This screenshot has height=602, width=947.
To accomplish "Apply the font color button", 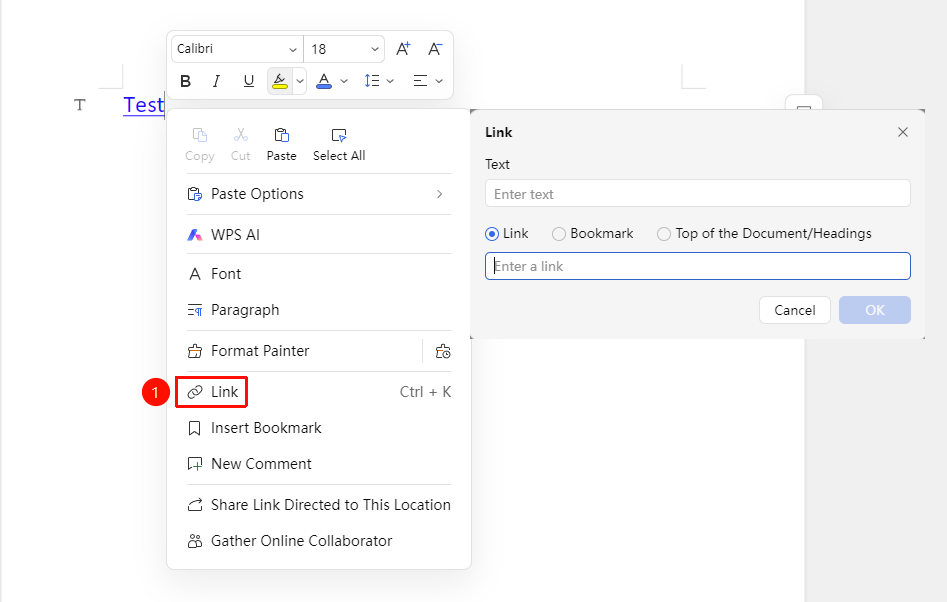I will [x=324, y=81].
